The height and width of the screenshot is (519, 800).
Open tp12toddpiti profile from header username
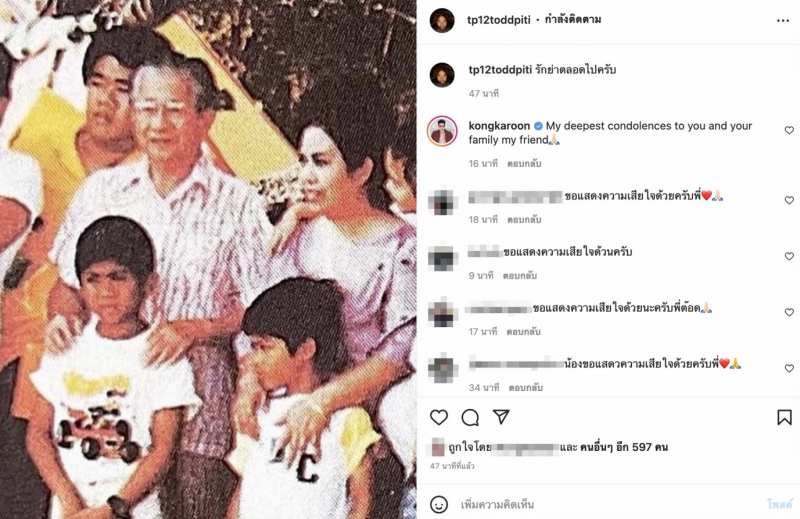point(498,20)
